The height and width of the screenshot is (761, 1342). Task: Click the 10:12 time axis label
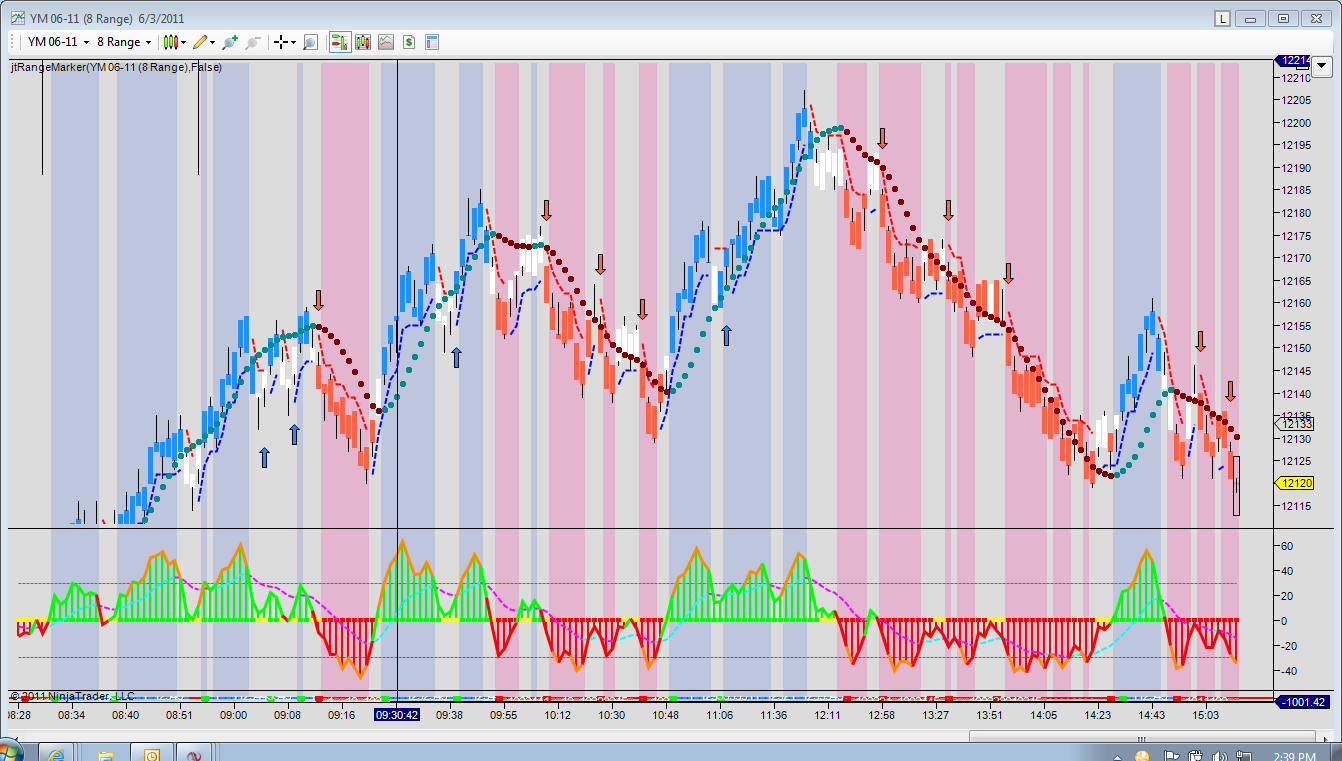(x=557, y=715)
